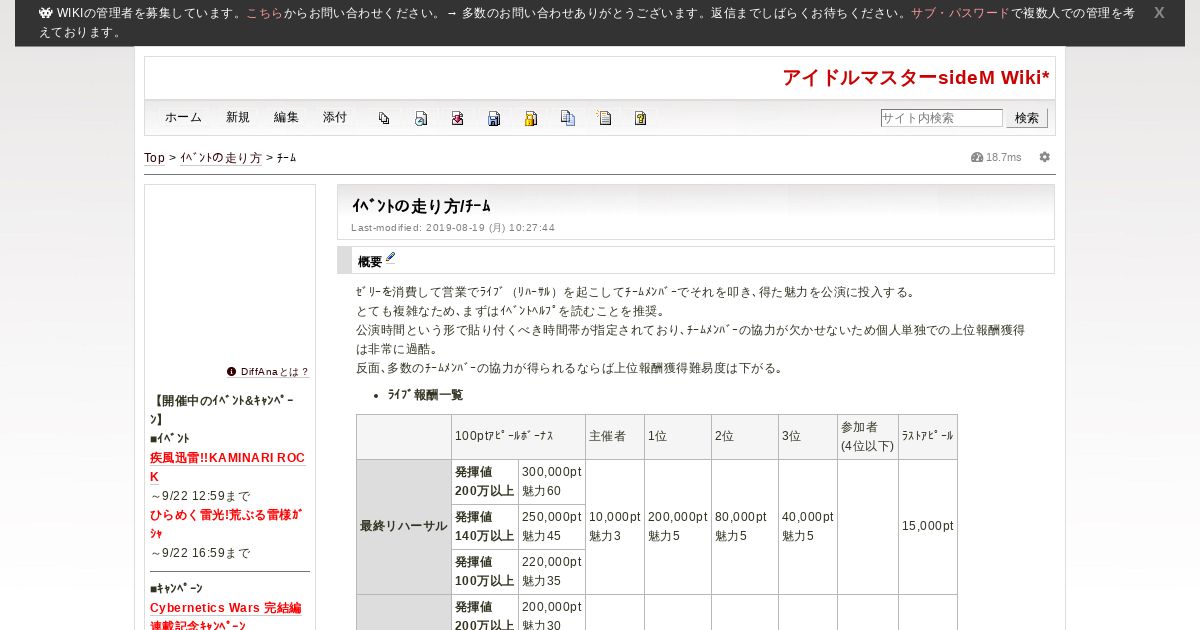Click the ｲﾍﾞﾝﾄの走り方/ﾁｰﾑ page heading
Viewport: 1200px width, 630px height.
[x=421, y=206]
